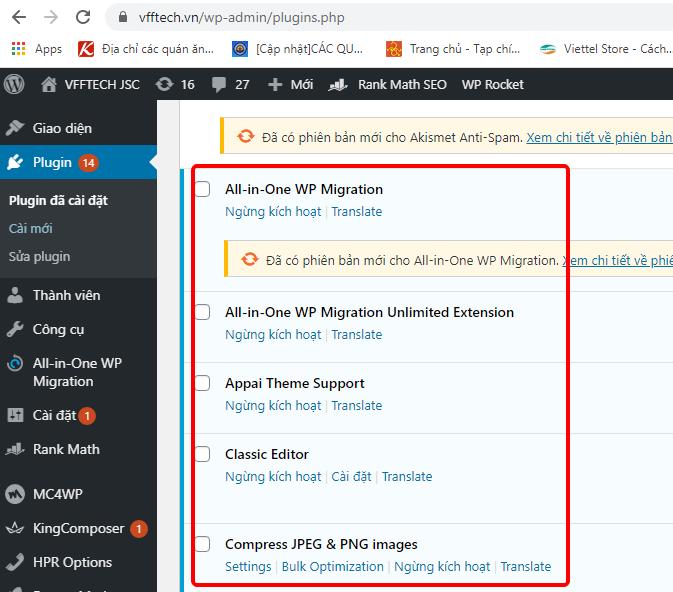The image size is (673, 592).
Task: Click the MC4WP round icon
Action: click(x=15, y=494)
